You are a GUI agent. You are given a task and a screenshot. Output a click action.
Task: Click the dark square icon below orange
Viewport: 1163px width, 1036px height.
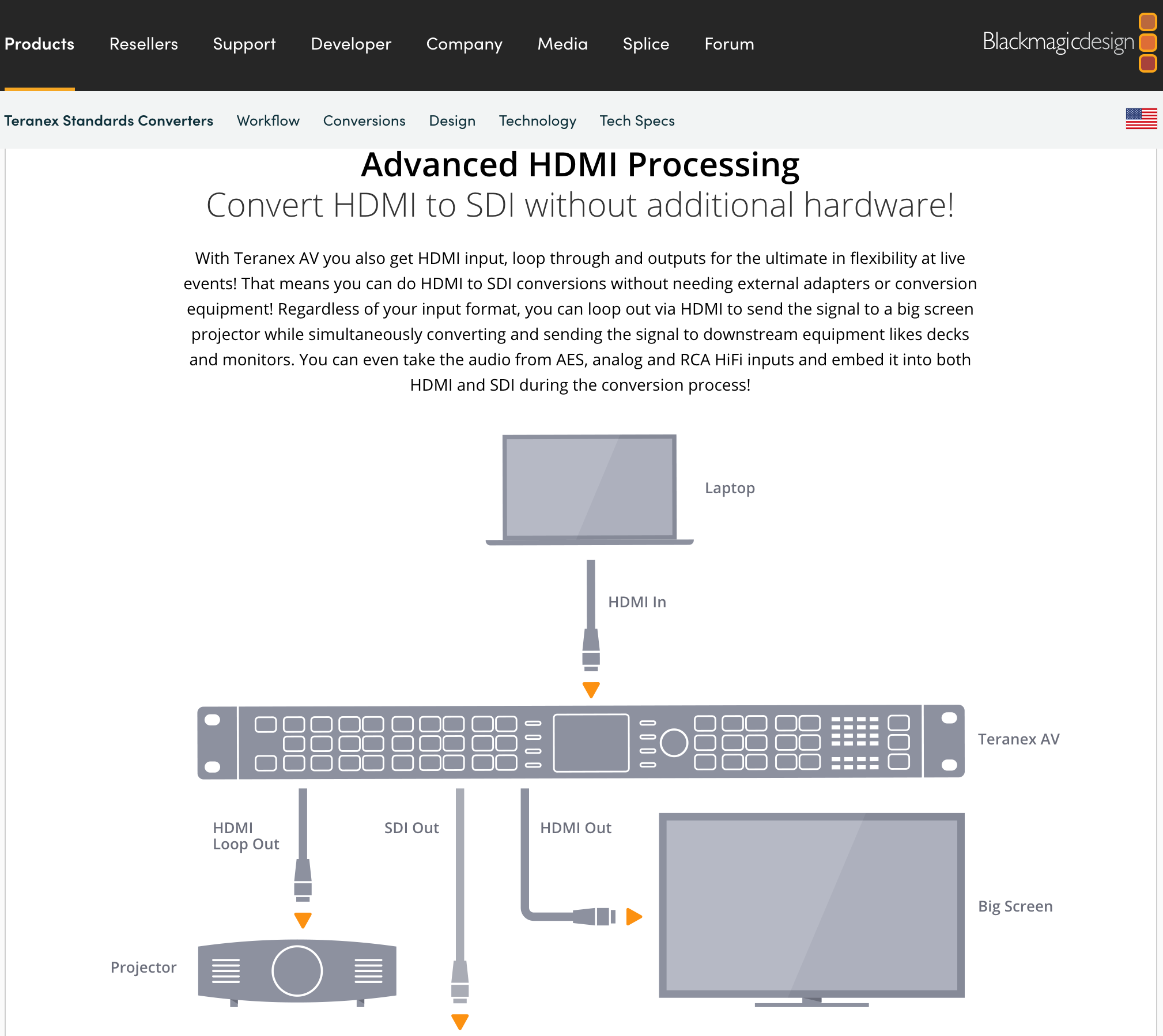[1149, 64]
